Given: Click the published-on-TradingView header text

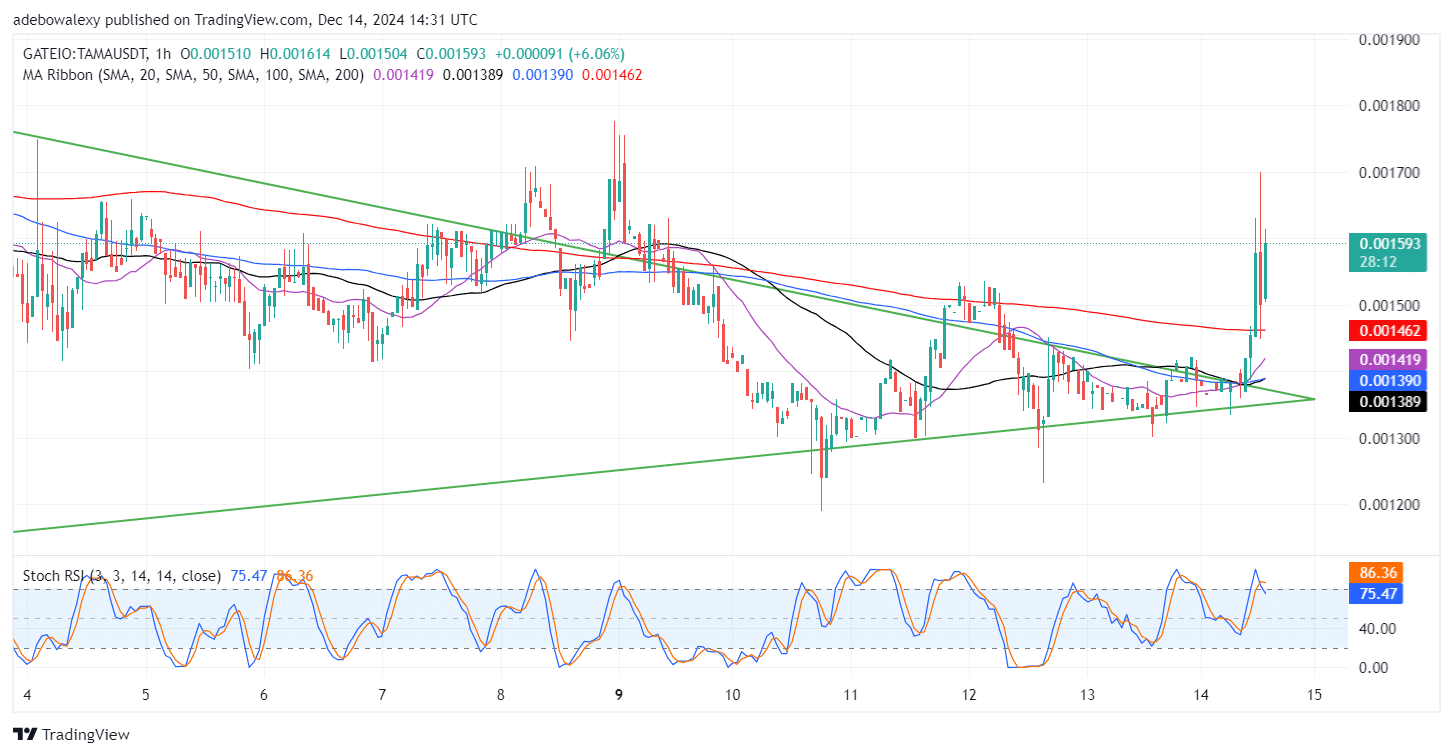Looking at the screenshot, I should point(245,19).
